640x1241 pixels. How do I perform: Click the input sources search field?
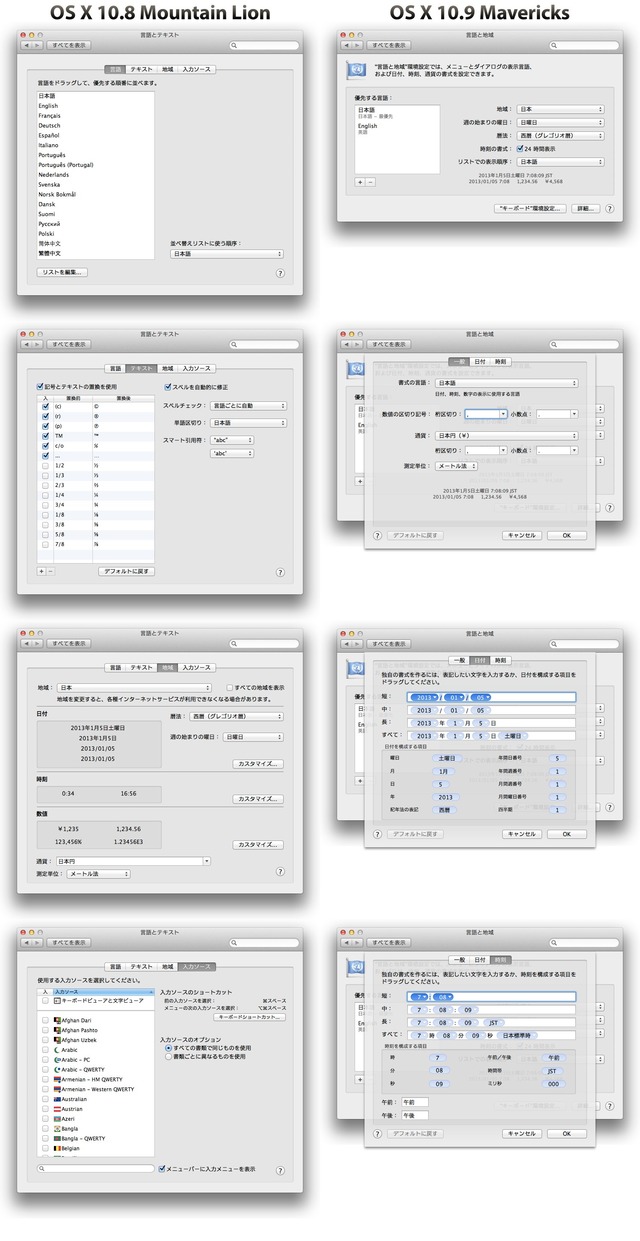[x=96, y=1168]
